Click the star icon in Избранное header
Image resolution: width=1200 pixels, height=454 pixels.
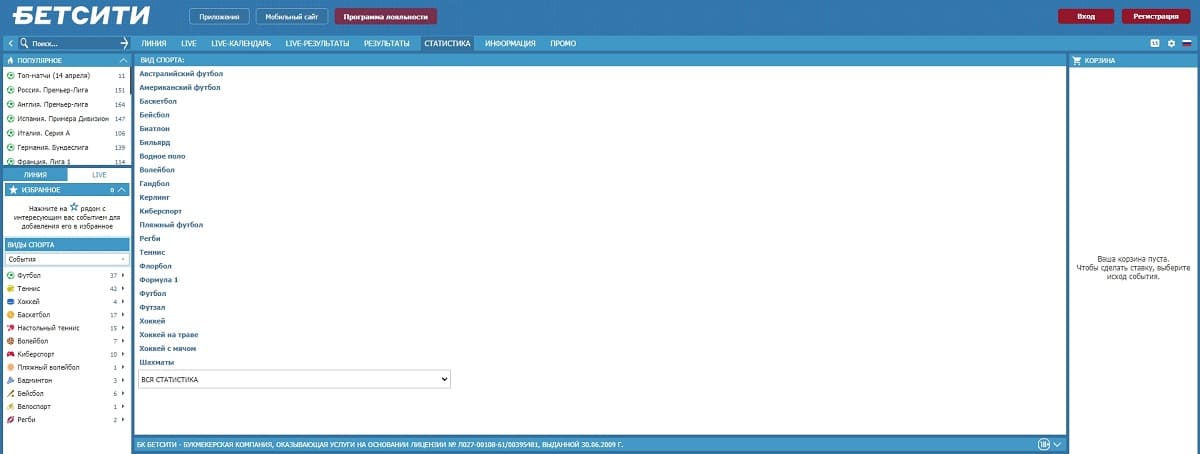tap(12, 189)
